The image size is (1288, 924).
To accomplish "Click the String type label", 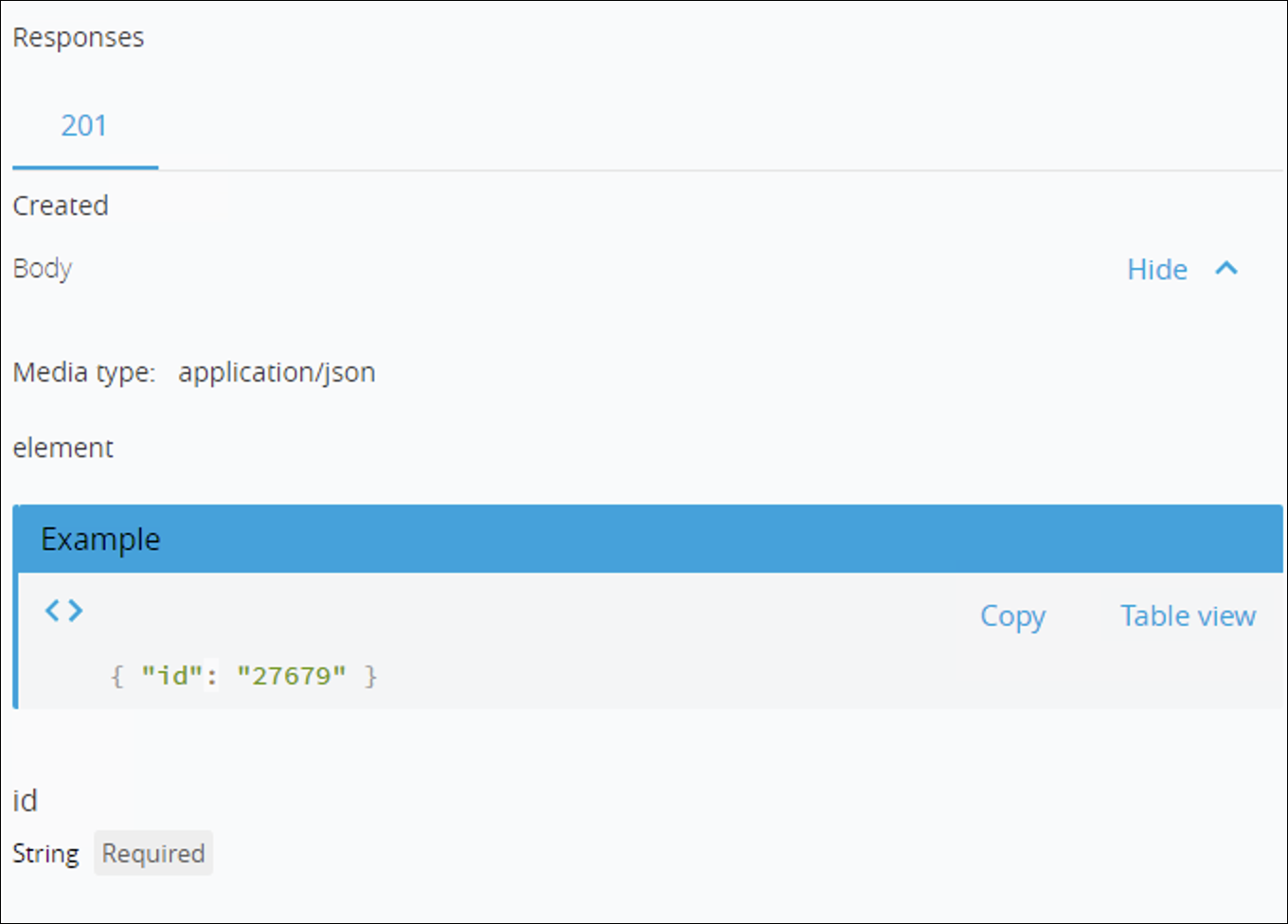I will point(45,853).
